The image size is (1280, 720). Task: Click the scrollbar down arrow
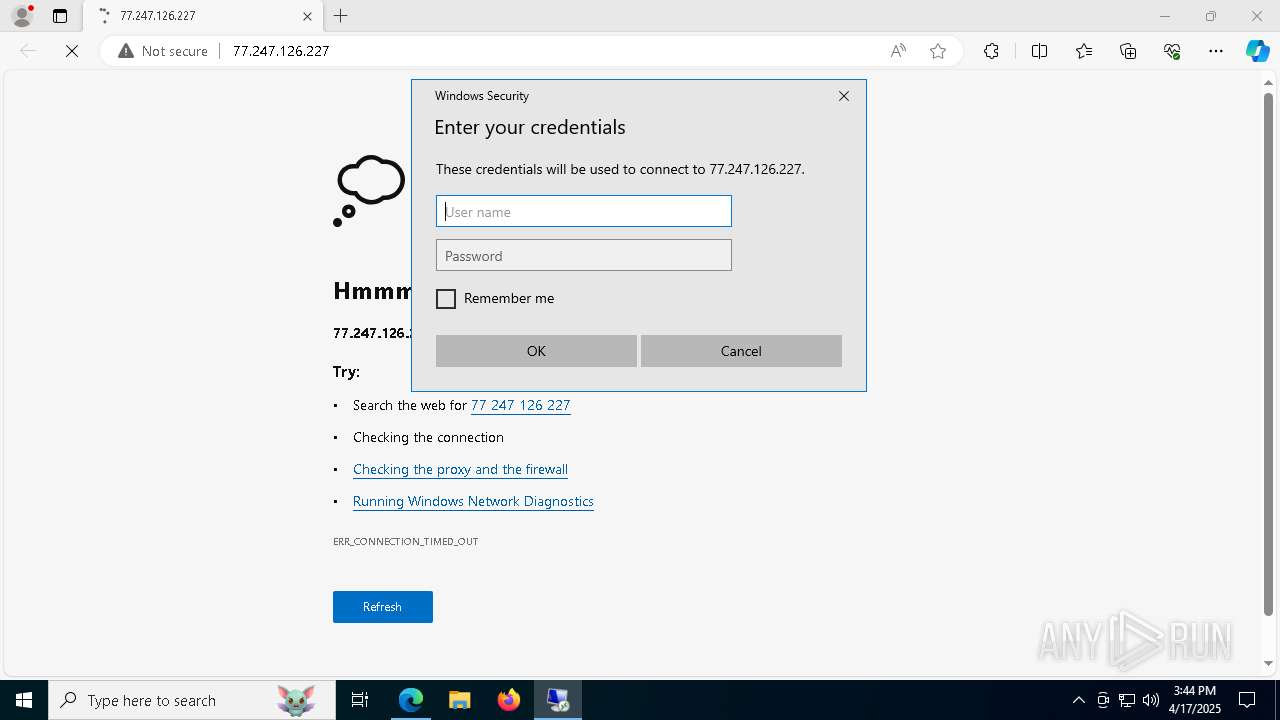point(1269,663)
